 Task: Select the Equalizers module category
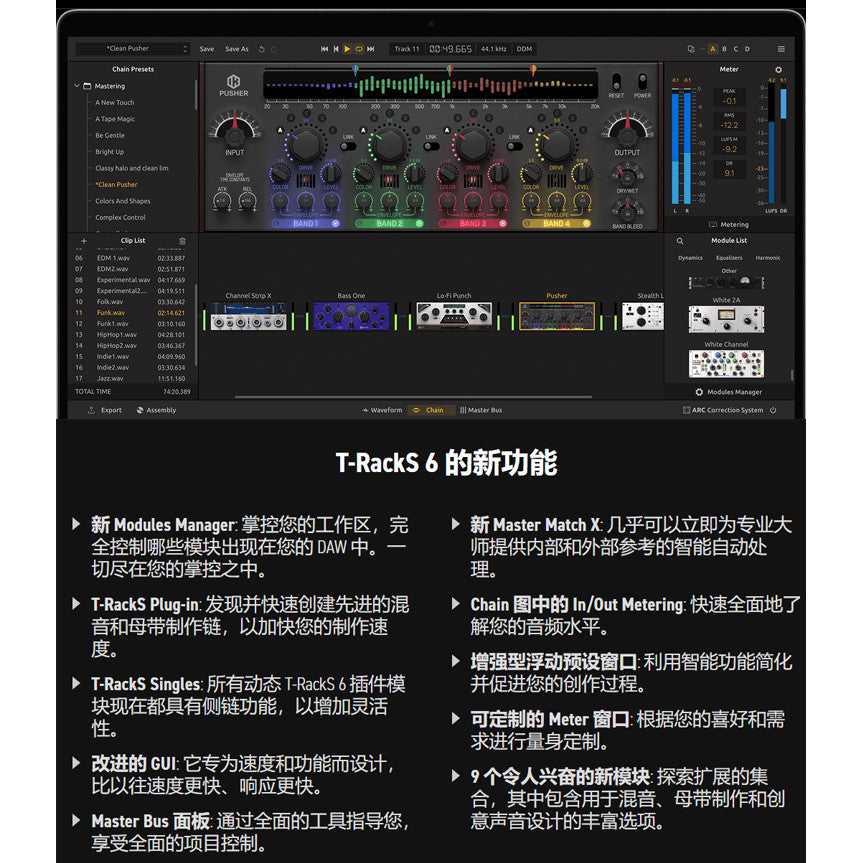point(729,258)
